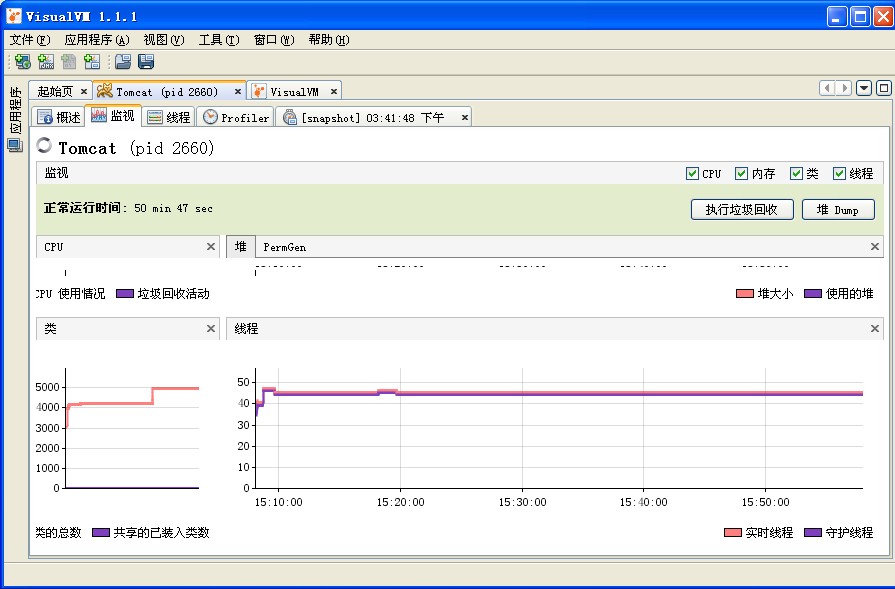Click the 使用的堆 legend swatch
This screenshot has width=895, height=589.
(813, 294)
